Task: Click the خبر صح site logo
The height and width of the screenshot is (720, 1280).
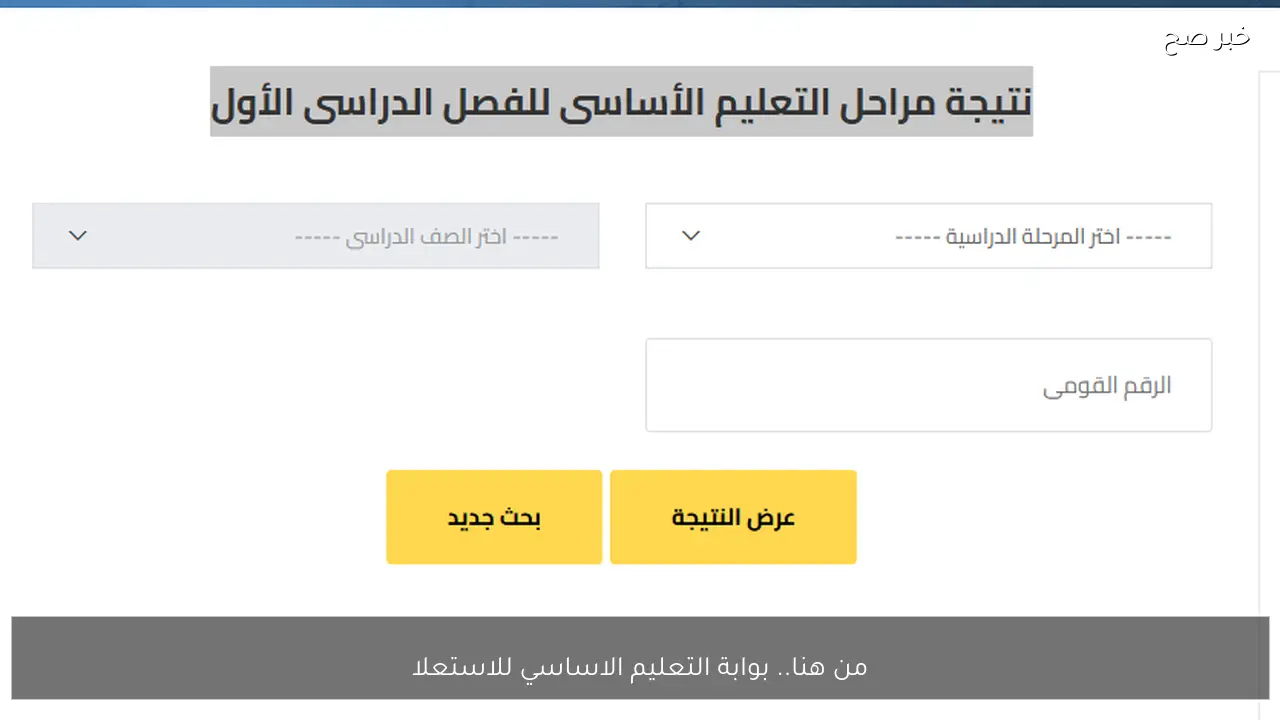Action: pos(1205,38)
